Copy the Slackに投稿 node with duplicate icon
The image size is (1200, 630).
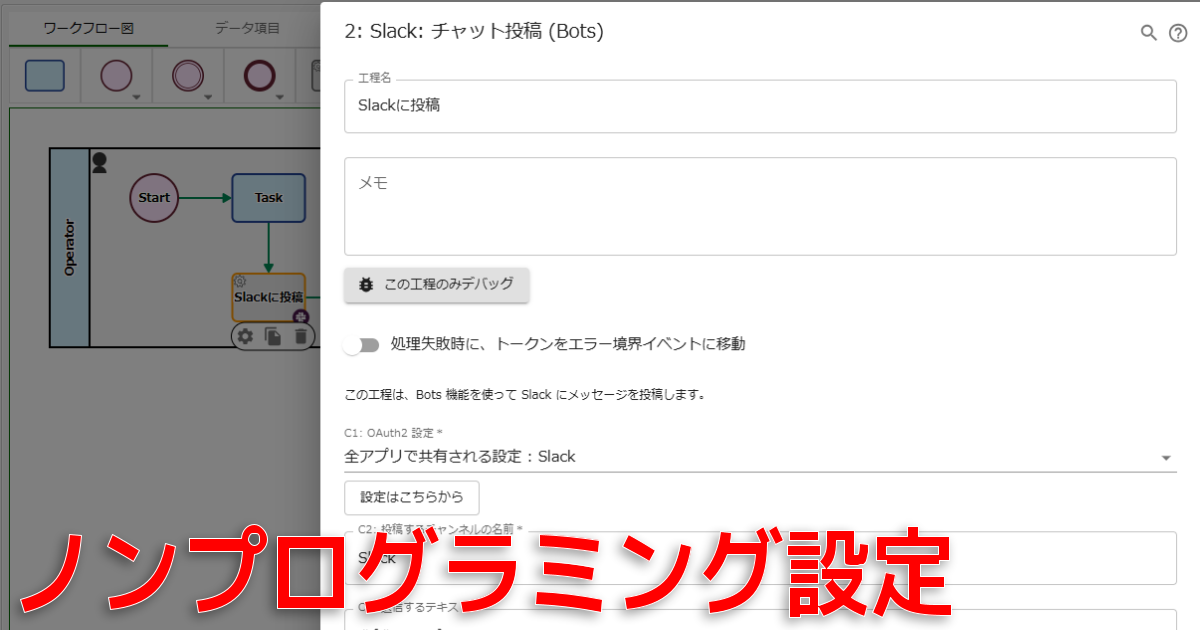click(x=272, y=337)
